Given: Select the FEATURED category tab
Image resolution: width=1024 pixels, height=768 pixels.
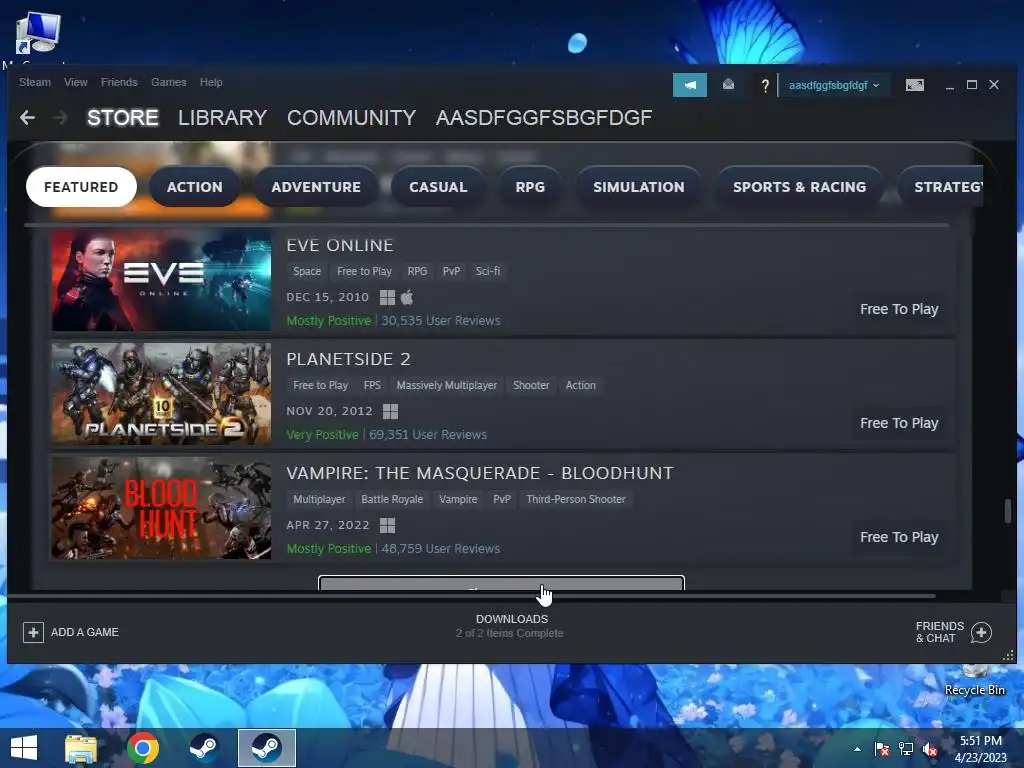Looking at the screenshot, I should click(81, 187).
